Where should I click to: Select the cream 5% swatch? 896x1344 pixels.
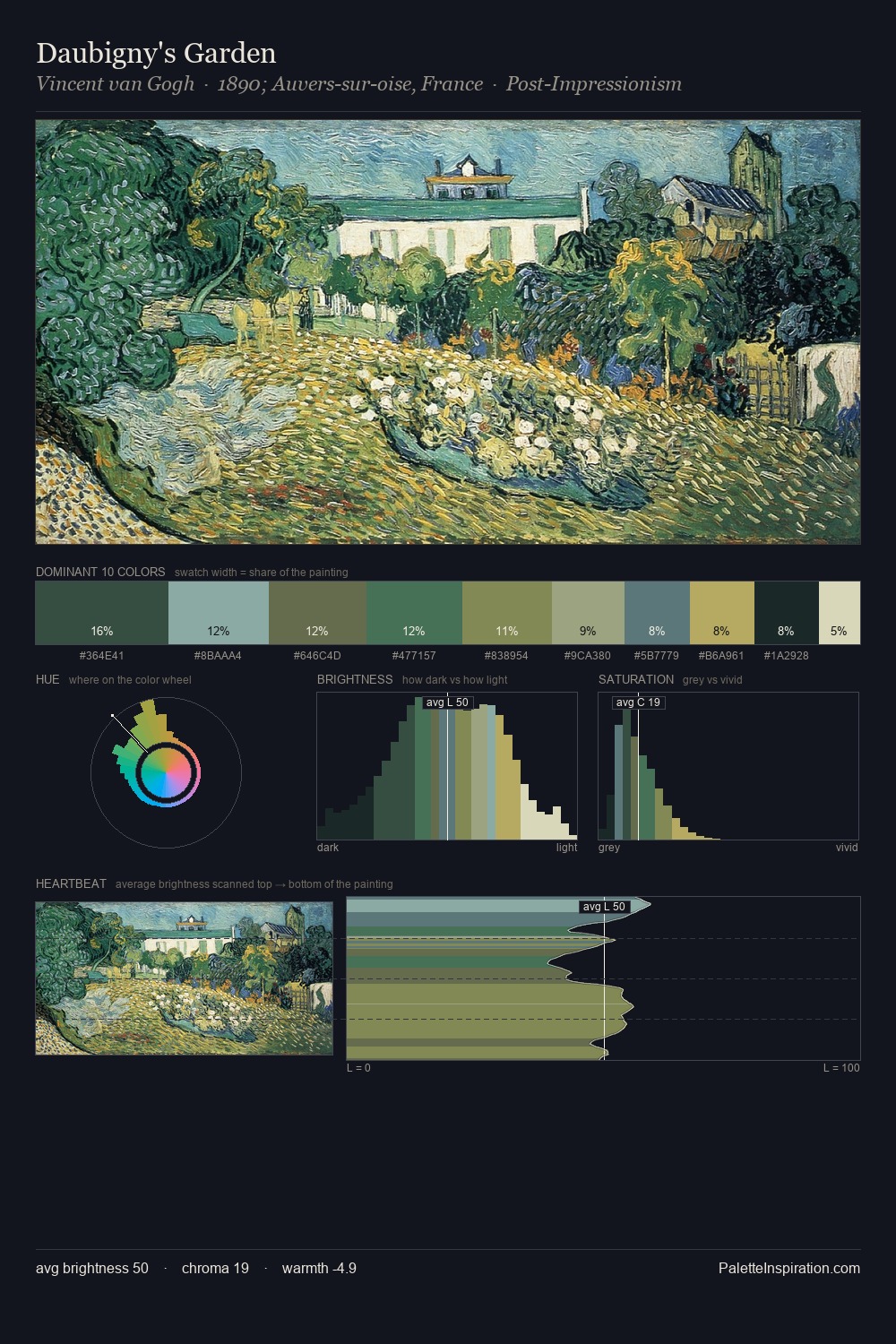(840, 613)
